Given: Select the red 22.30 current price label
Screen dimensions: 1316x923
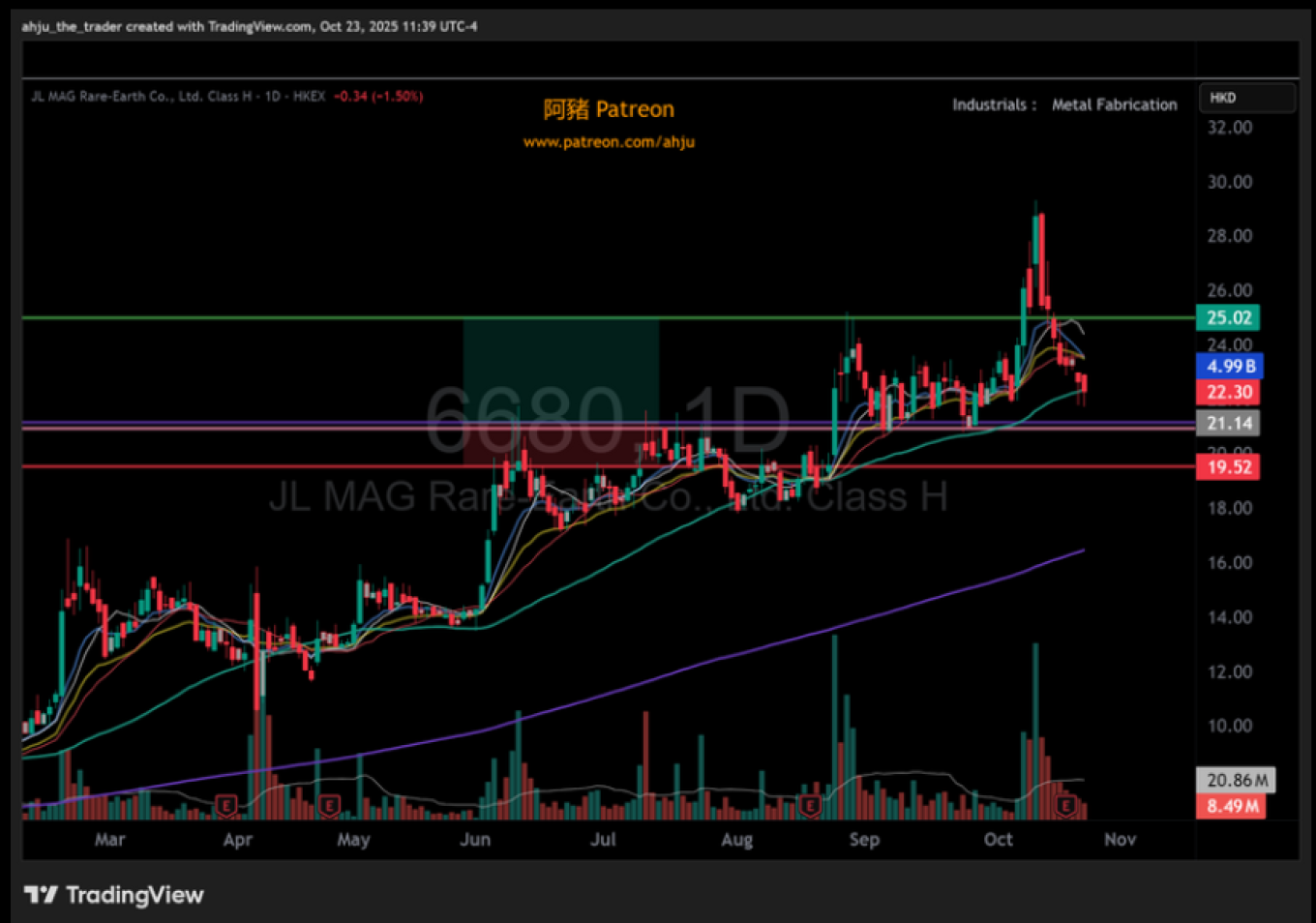Looking at the screenshot, I should (x=1229, y=392).
